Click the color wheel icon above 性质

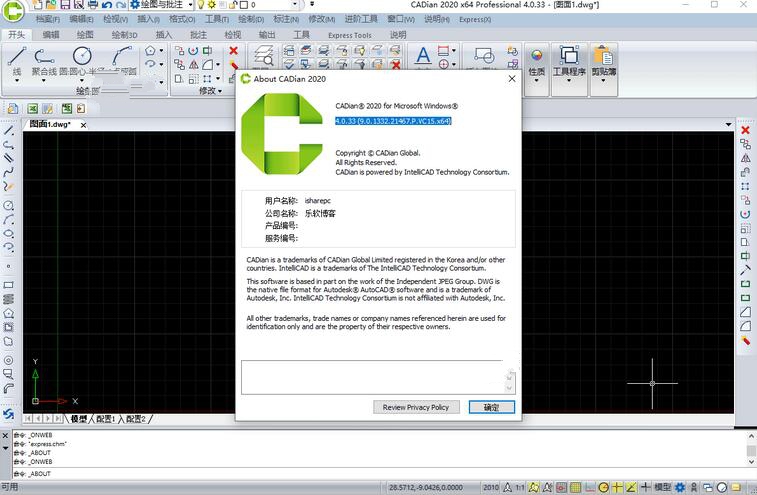[536, 55]
